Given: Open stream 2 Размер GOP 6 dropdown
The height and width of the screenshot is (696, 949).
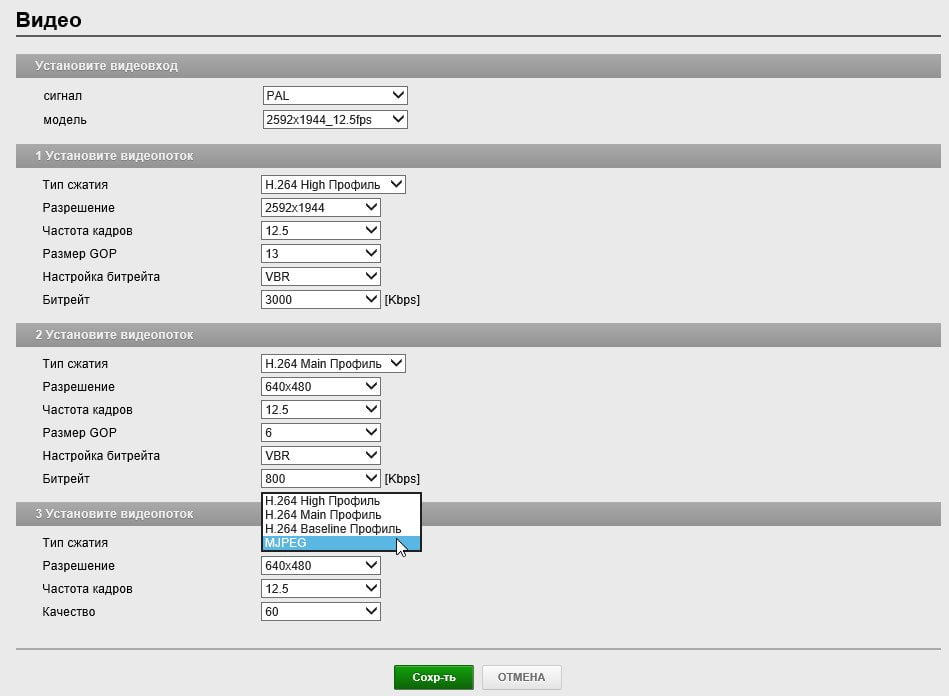Looking at the screenshot, I should pyautogui.click(x=320, y=433).
